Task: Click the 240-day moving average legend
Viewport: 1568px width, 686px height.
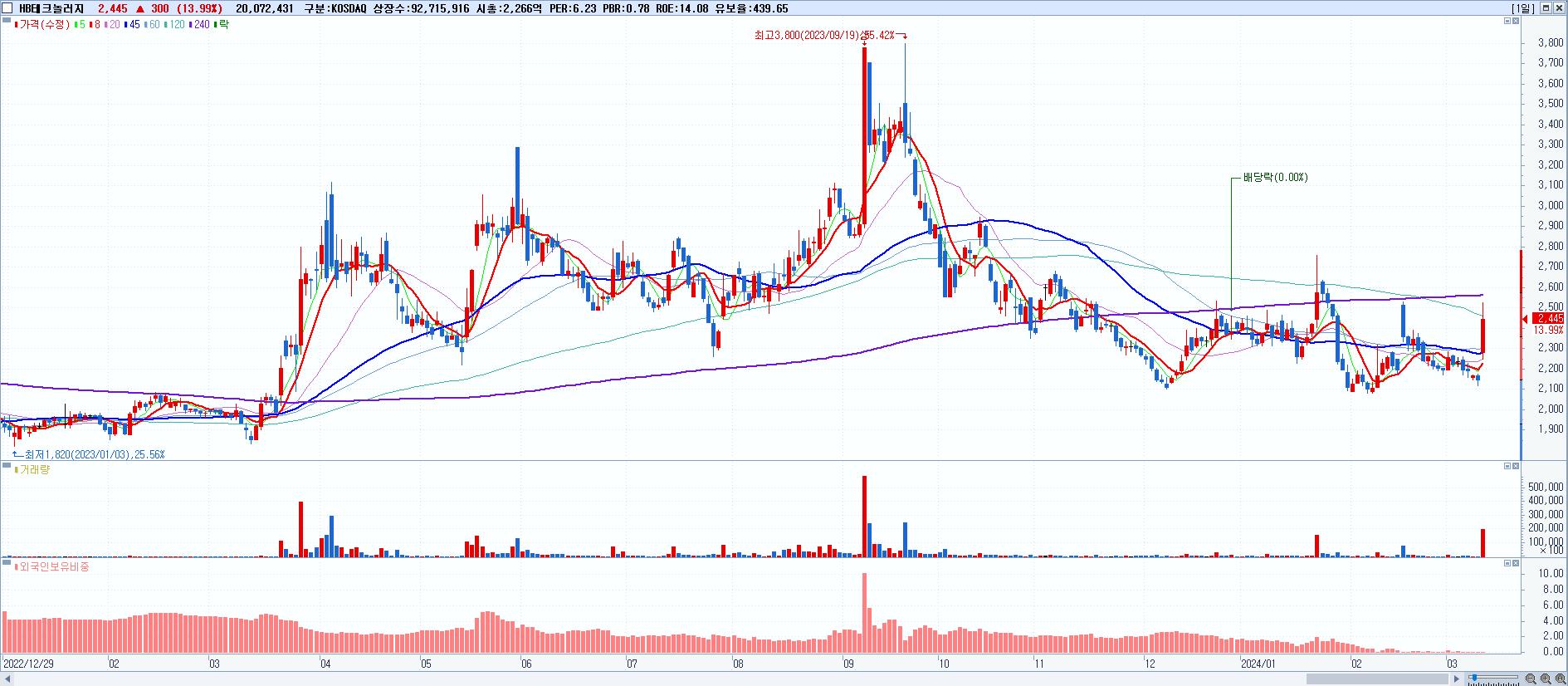Action: tap(200, 24)
